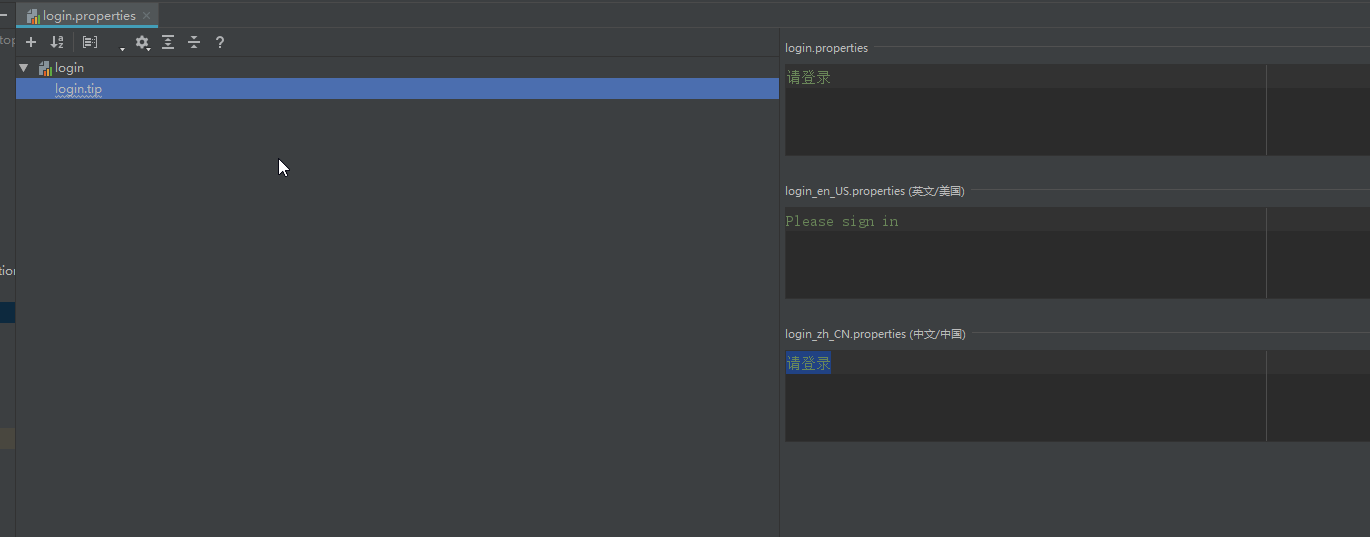Screen dimensions: 1370x537
Task: Collapse the login bundle tree arrow
Action: click(24, 68)
